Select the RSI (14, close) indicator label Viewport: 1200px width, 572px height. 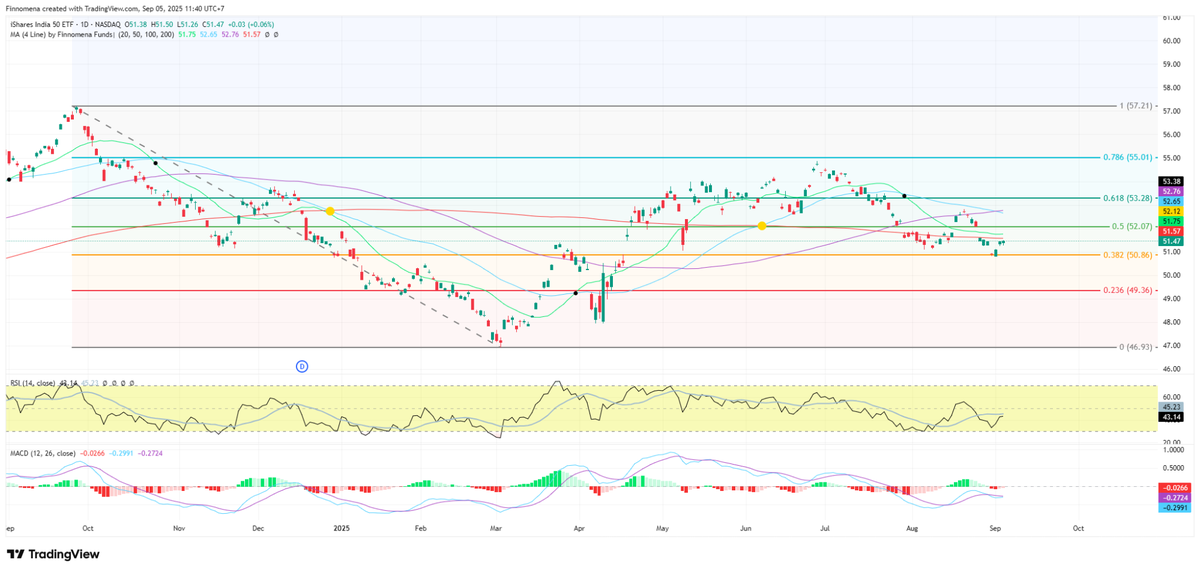tap(37, 383)
